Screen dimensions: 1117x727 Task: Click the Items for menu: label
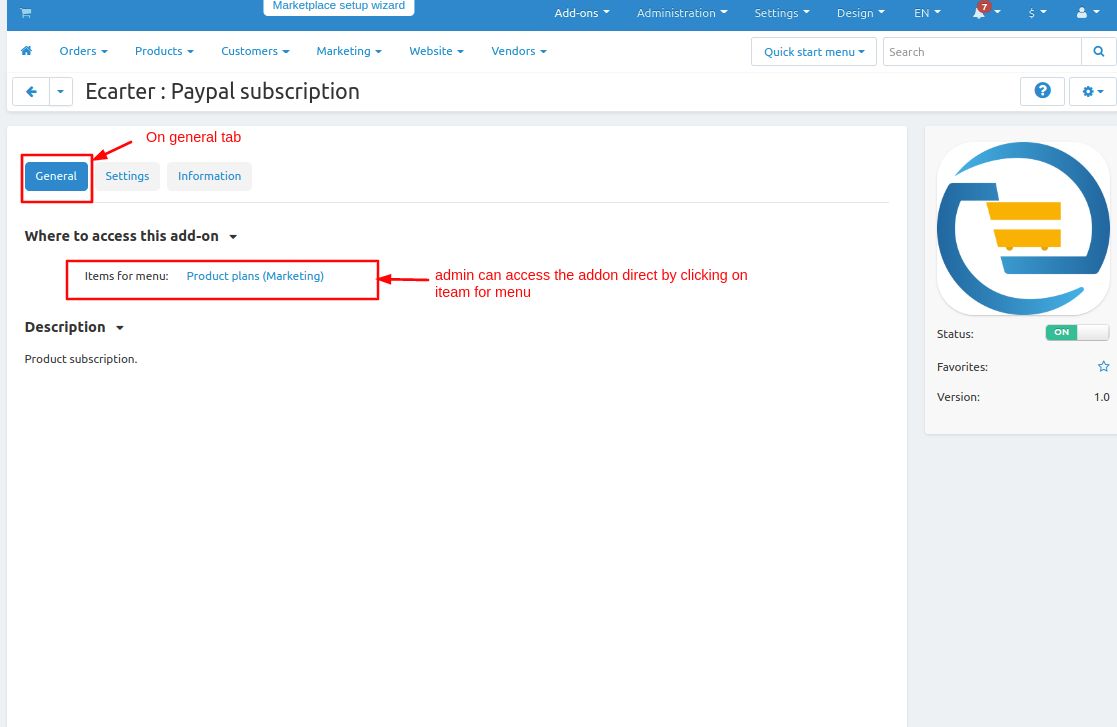127,276
